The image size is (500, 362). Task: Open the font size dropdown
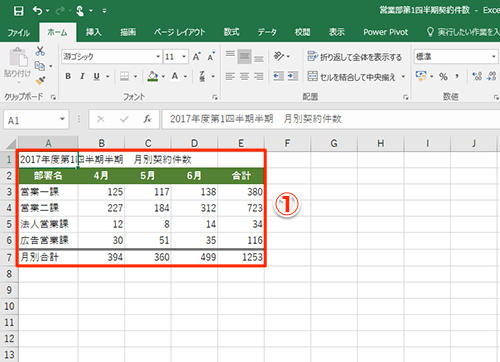[184, 57]
